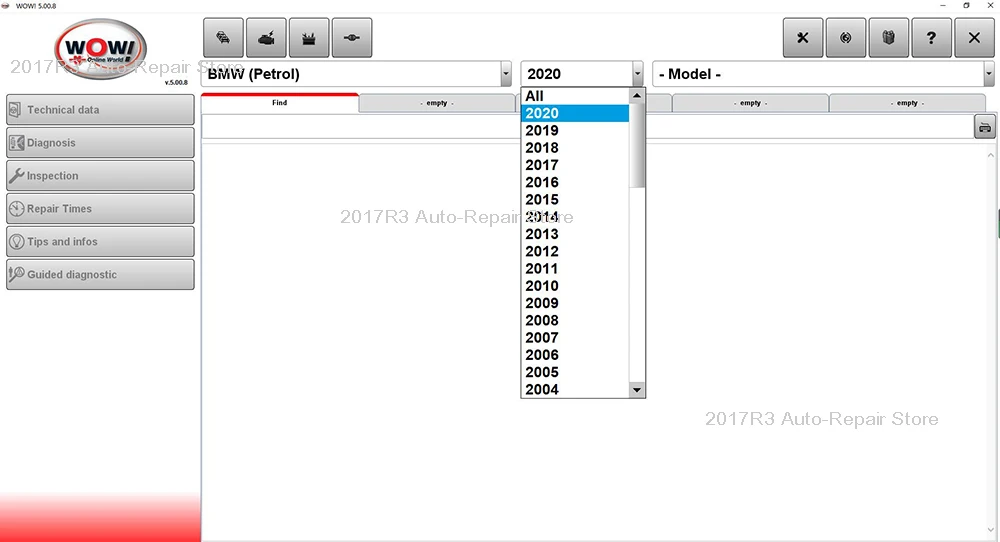
Task: Select the last empty tab on the right
Action: tap(907, 103)
